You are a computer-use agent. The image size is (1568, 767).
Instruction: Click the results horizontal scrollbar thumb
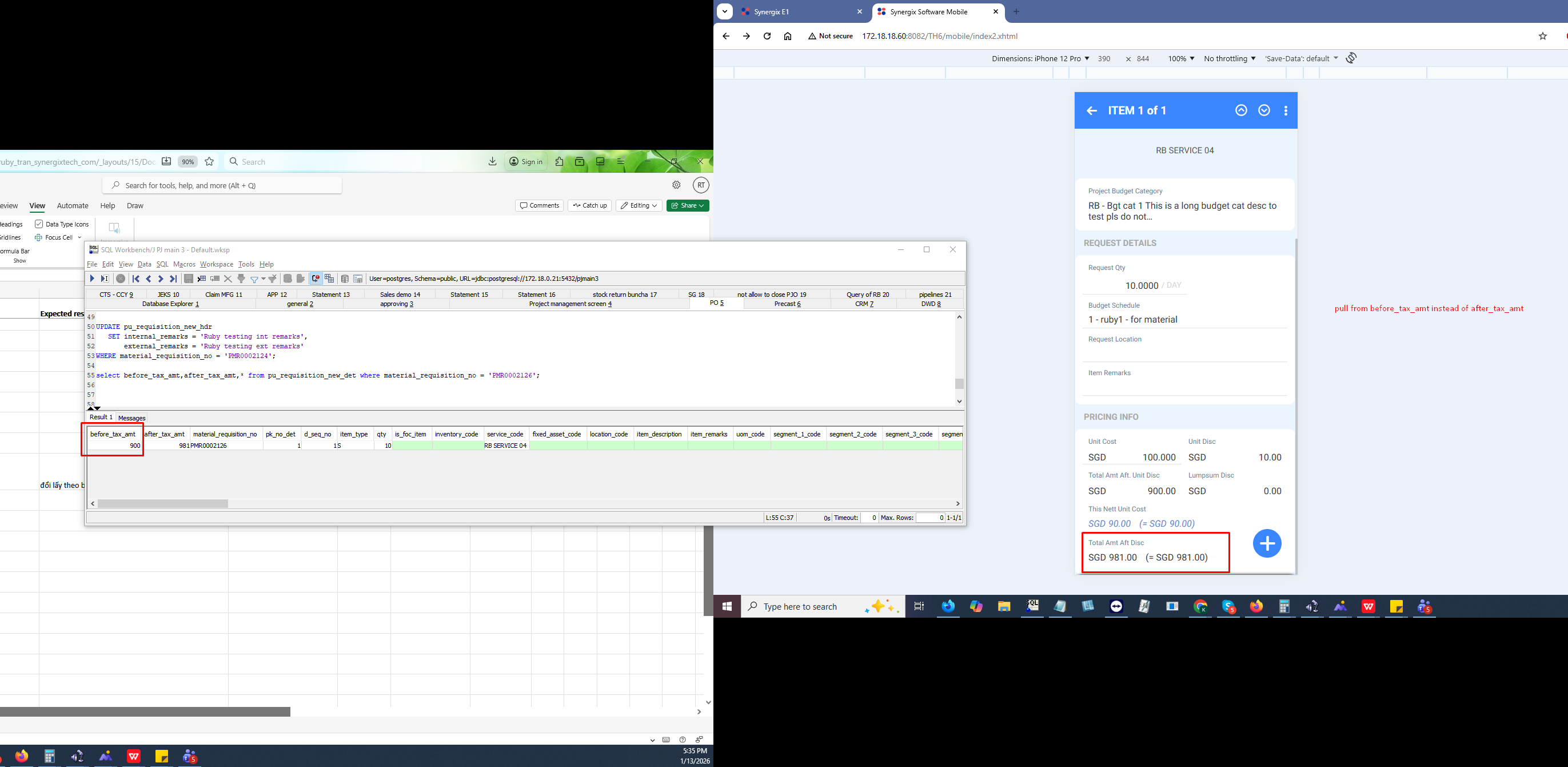(x=162, y=504)
